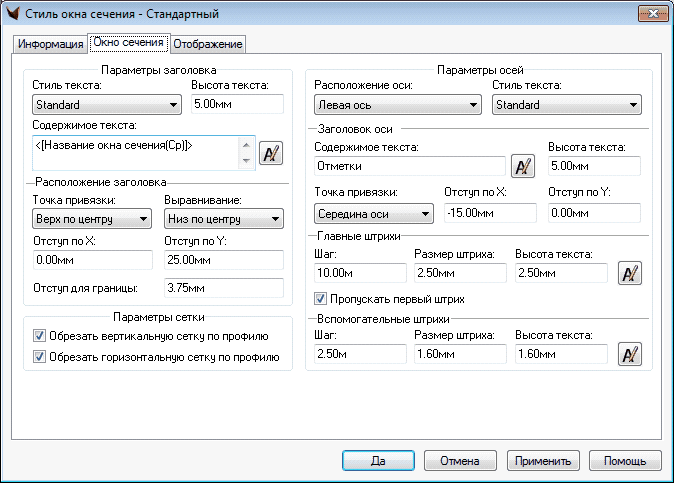Switch to the Информация tab
Screen dimensions: 674x483
point(50,44)
